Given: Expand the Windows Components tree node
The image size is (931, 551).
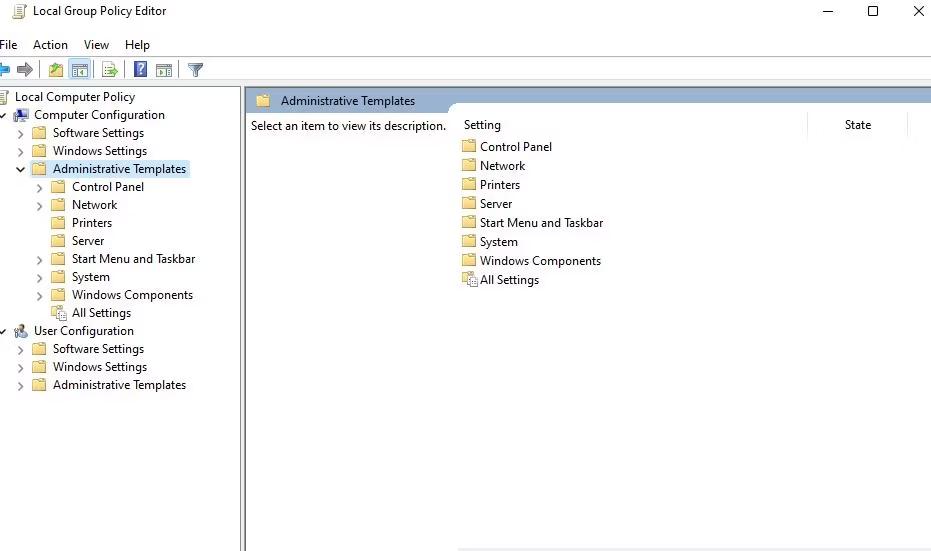Looking at the screenshot, I should tap(39, 296).
